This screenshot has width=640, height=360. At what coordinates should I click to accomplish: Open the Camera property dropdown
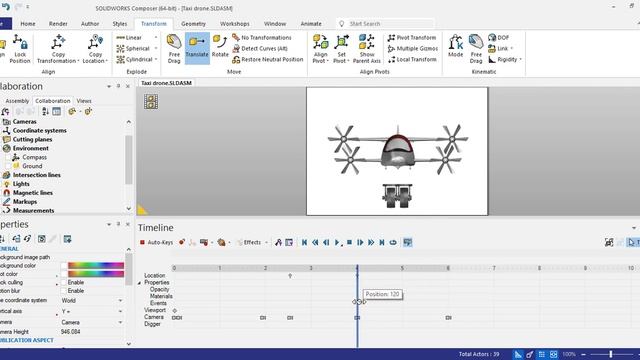click(120, 322)
